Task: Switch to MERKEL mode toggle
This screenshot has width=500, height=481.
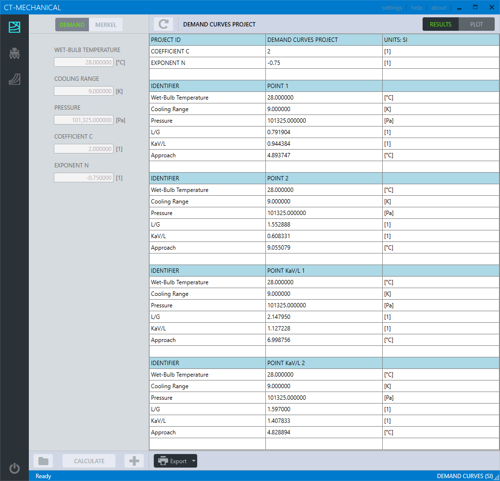Action: click(x=106, y=25)
